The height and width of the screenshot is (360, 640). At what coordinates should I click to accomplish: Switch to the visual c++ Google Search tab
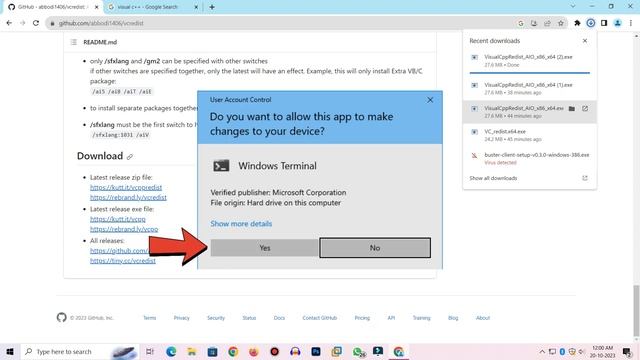coord(147,7)
